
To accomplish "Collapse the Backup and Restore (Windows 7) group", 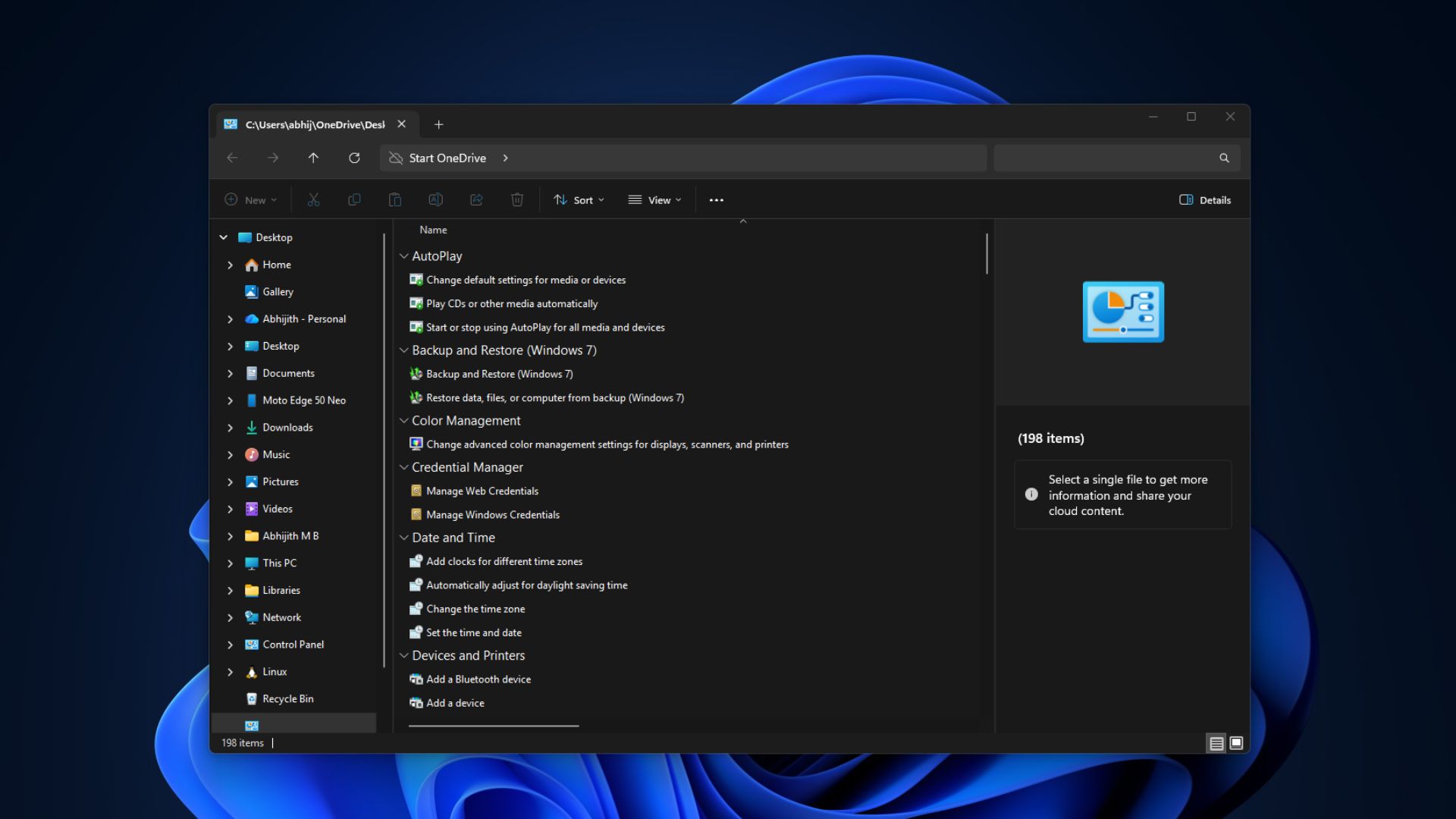I will 404,350.
